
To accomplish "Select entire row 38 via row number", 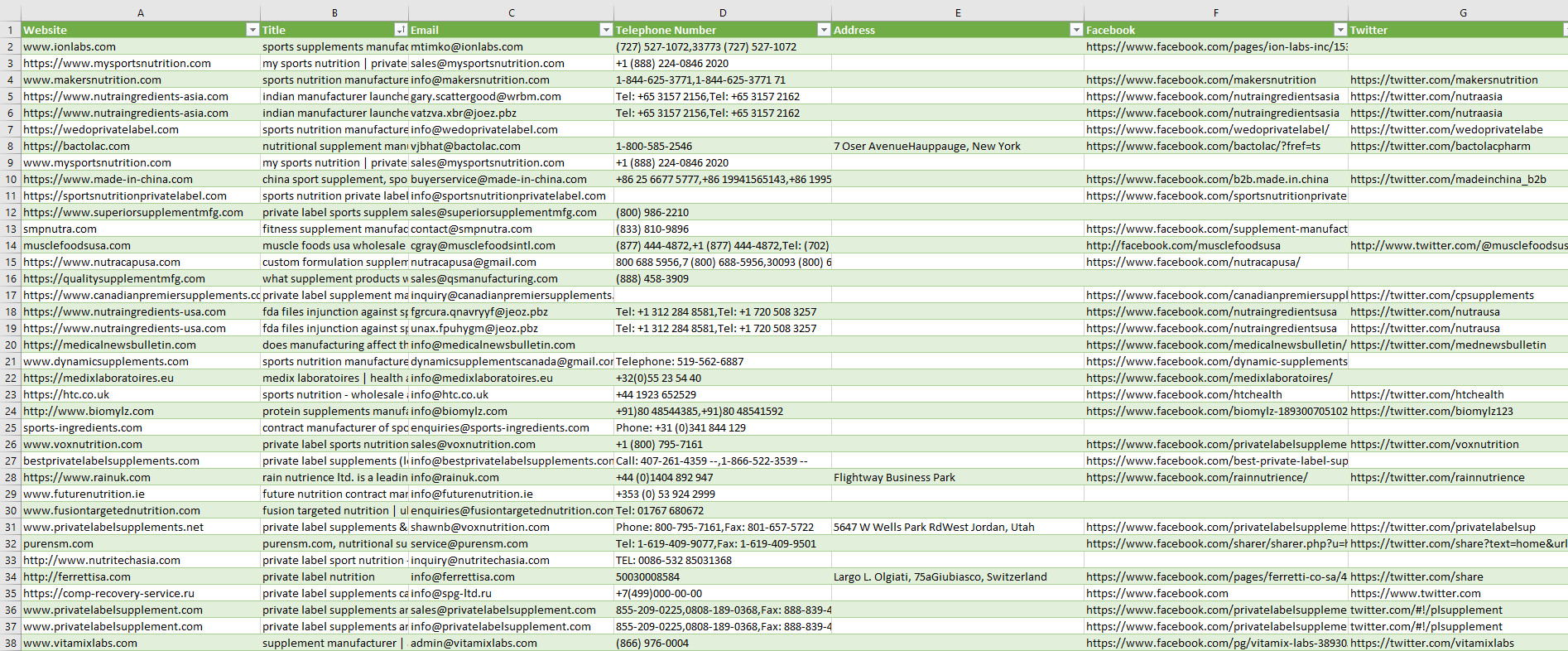I will pos(11,643).
